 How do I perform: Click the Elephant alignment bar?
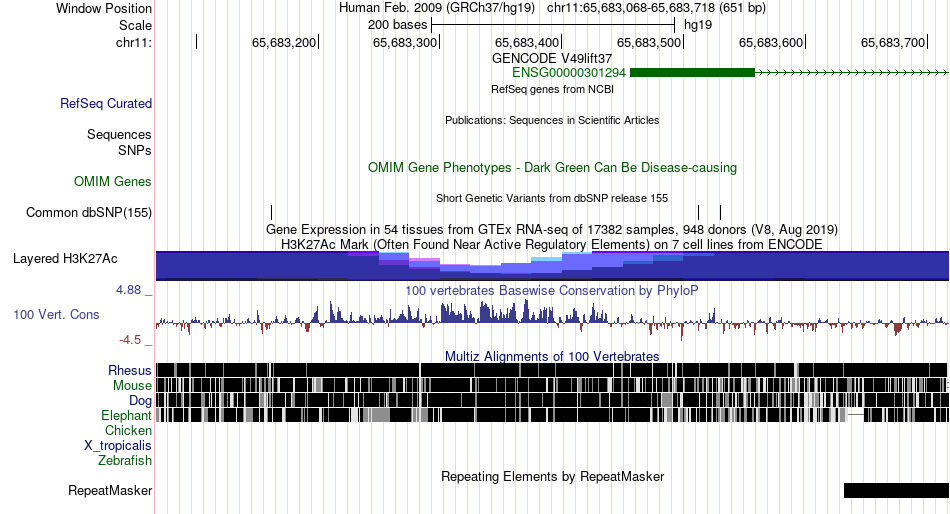coord(552,415)
